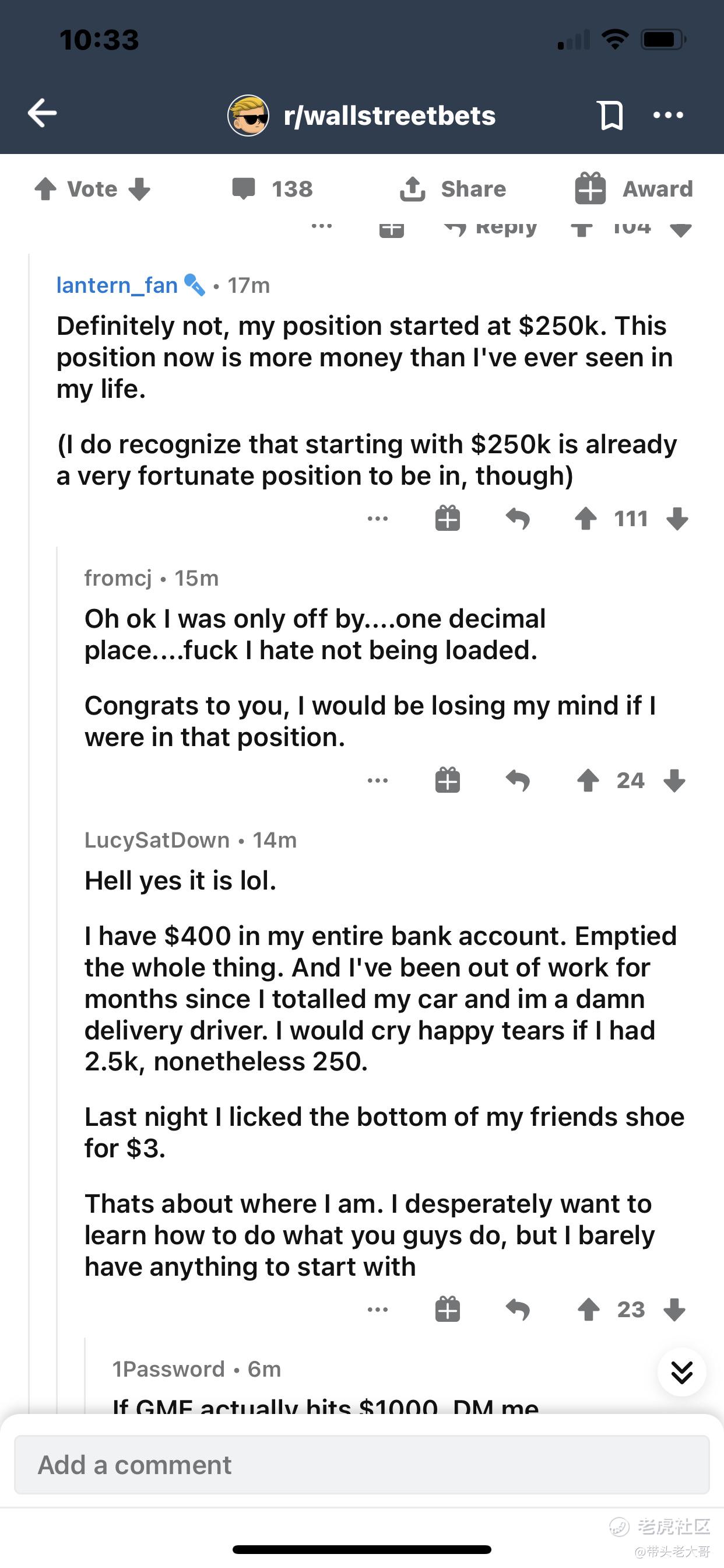Tap the Add a comment field
This screenshot has height=1568, width=724.
point(361,1465)
